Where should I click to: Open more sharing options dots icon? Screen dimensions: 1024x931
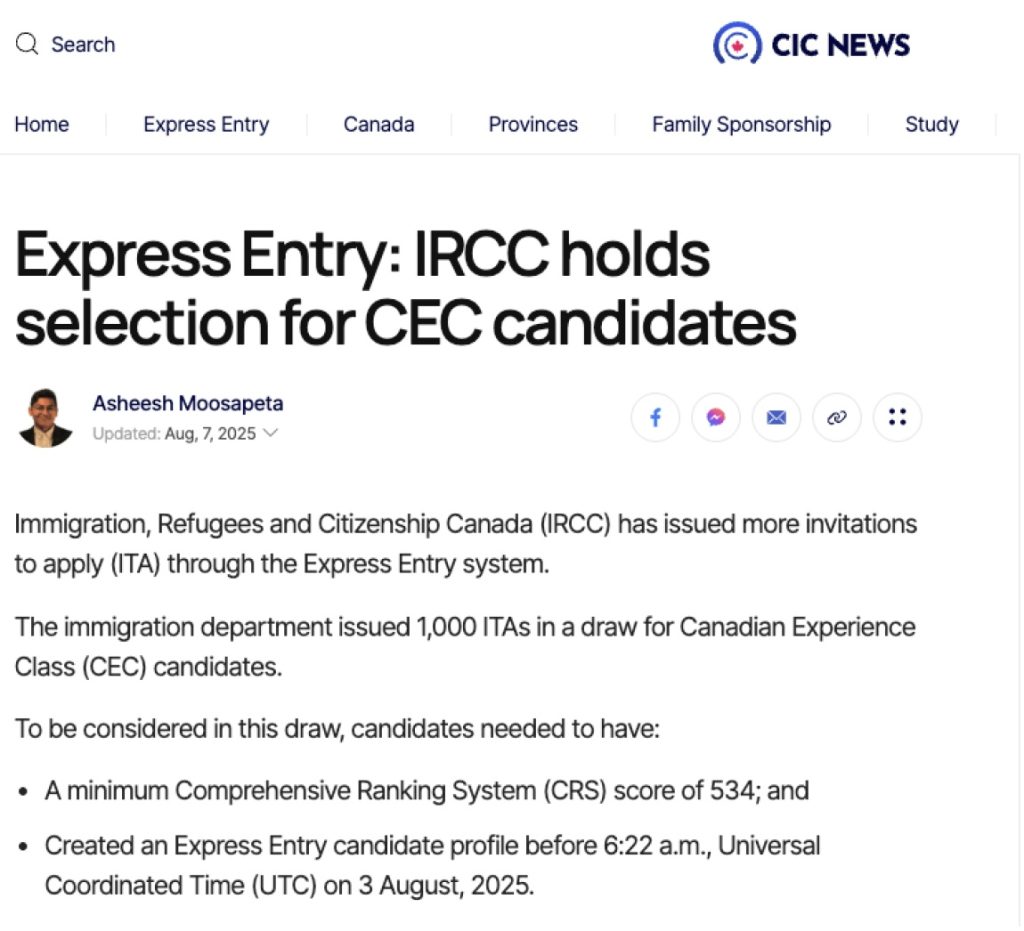898,417
